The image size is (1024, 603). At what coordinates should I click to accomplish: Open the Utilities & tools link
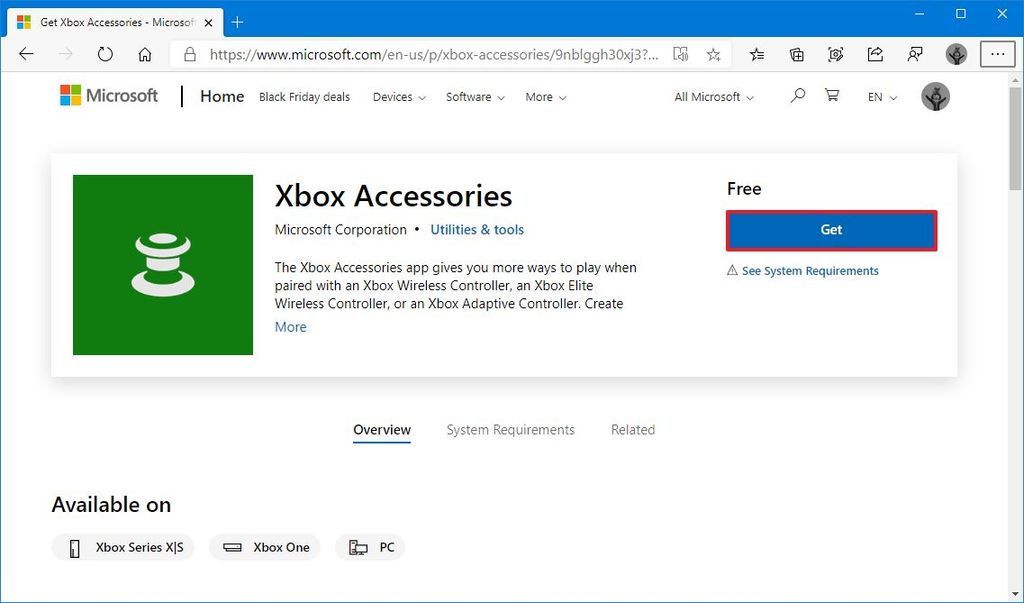(x=477, y=229)
